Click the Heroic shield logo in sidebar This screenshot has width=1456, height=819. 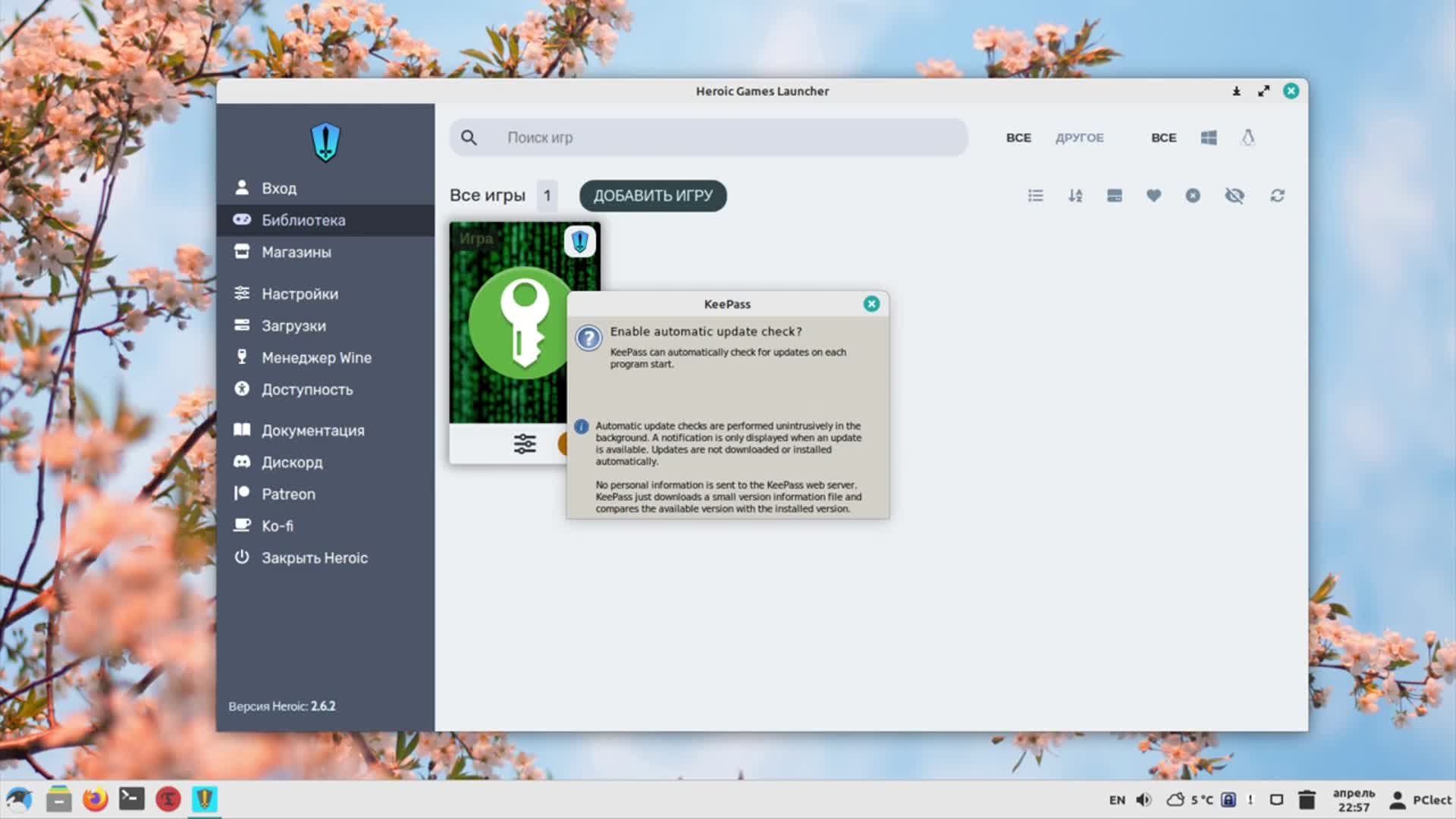coord(325,142)
